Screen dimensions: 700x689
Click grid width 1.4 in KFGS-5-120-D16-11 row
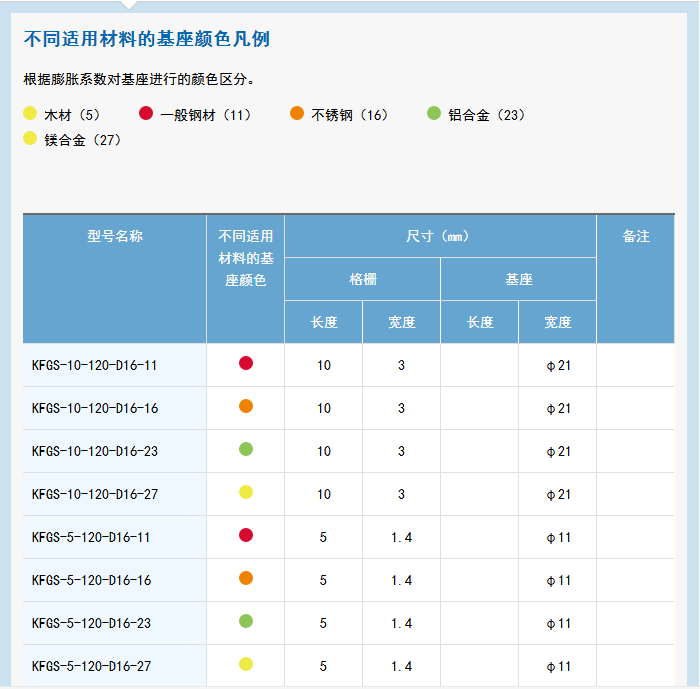tap(401, 538)
